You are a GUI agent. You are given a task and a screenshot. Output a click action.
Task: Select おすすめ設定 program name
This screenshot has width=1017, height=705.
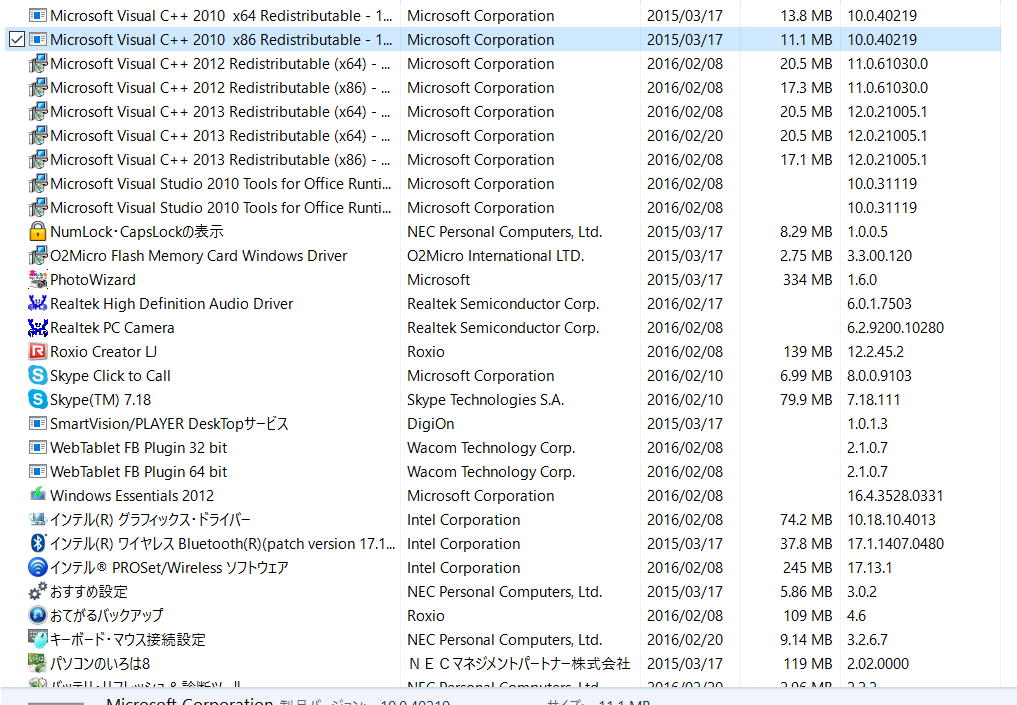(x=89, y=591)
